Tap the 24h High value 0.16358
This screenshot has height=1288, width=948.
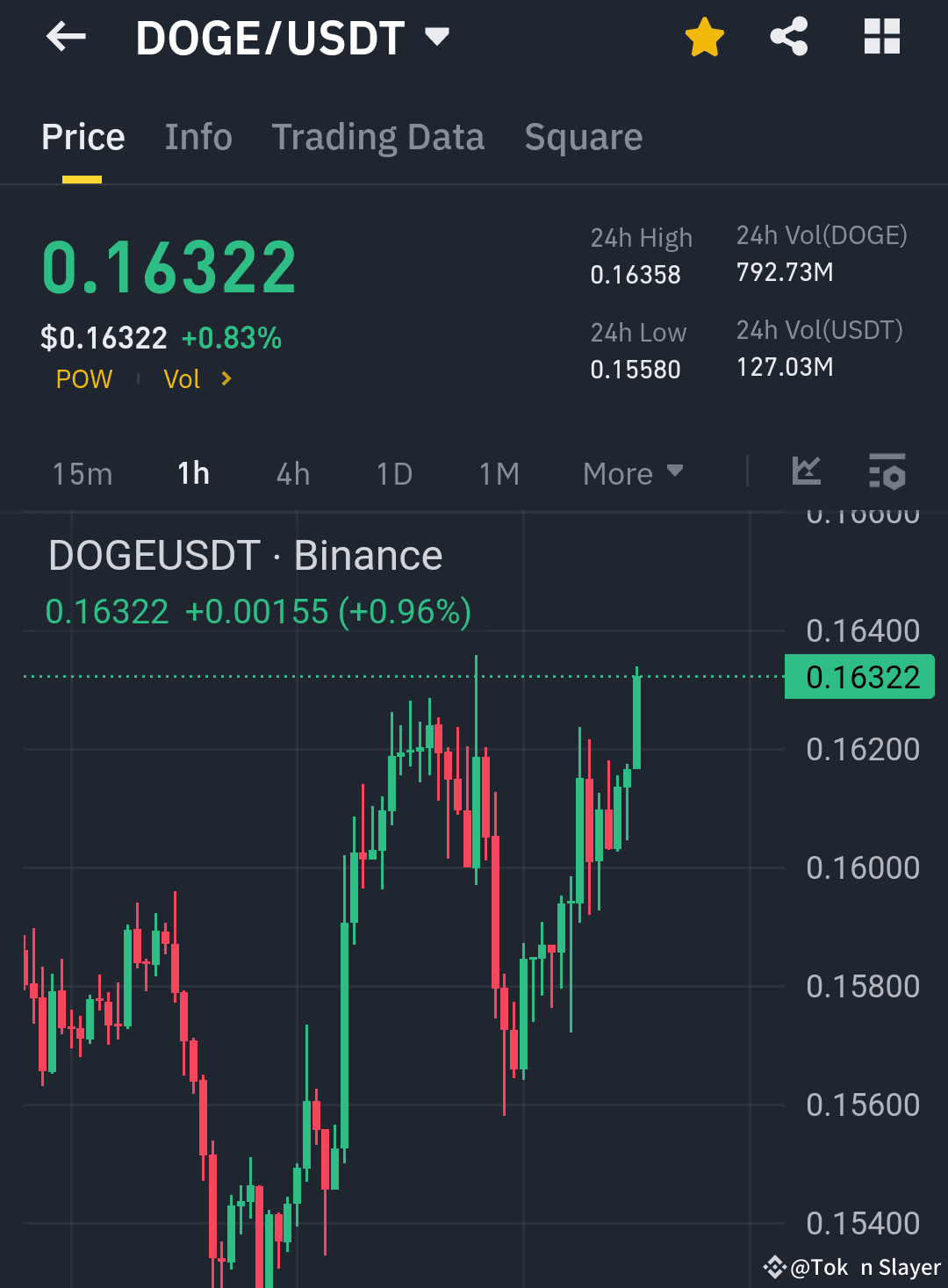(x=636, y=275)
